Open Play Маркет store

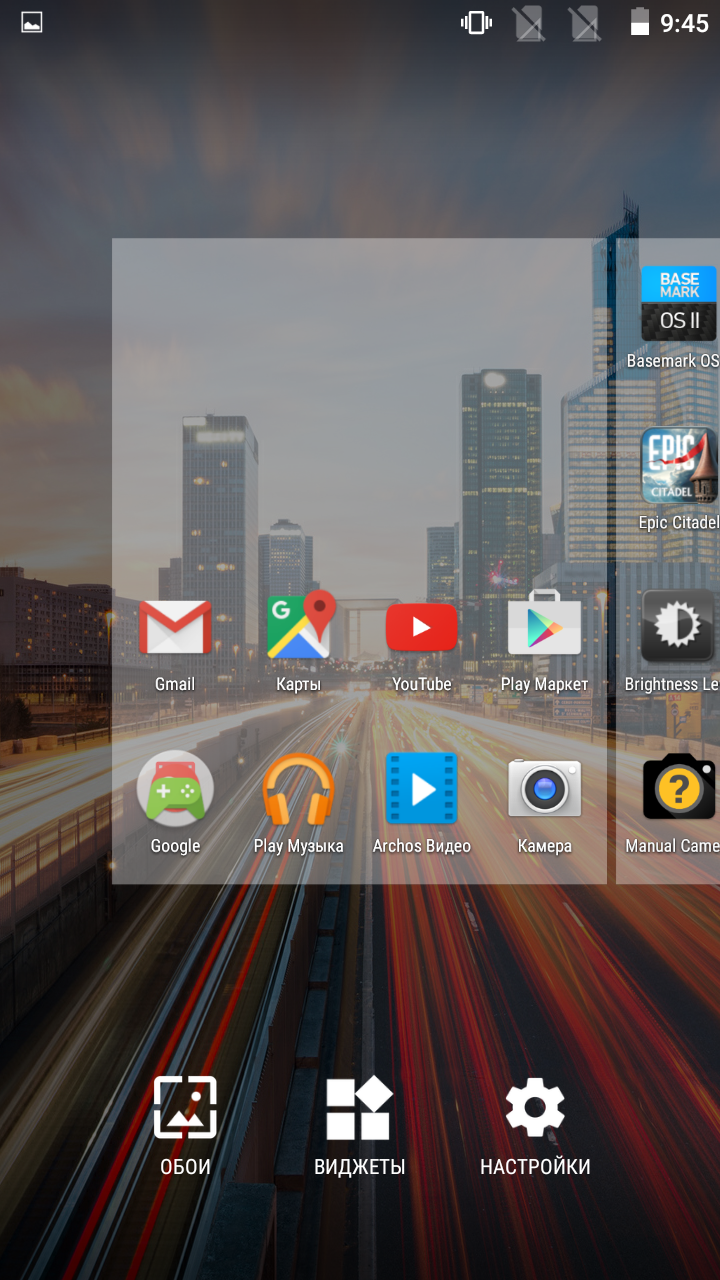pyautogui.click(x=544, y=643)
